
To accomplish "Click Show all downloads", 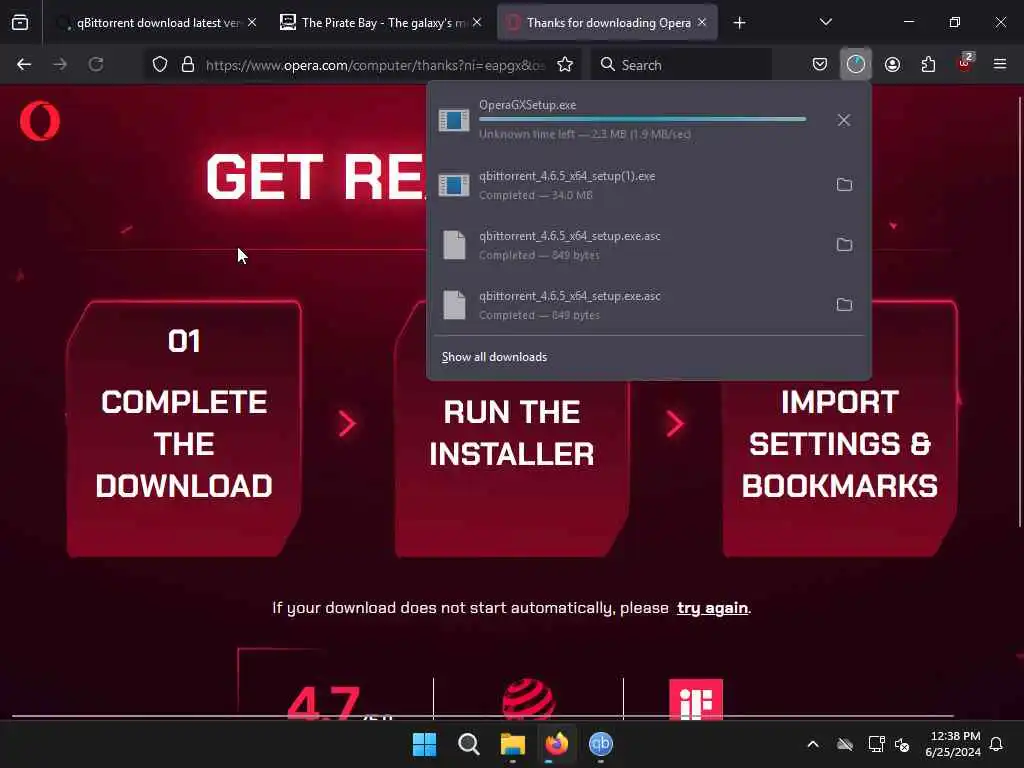I will tap(494, 357).
